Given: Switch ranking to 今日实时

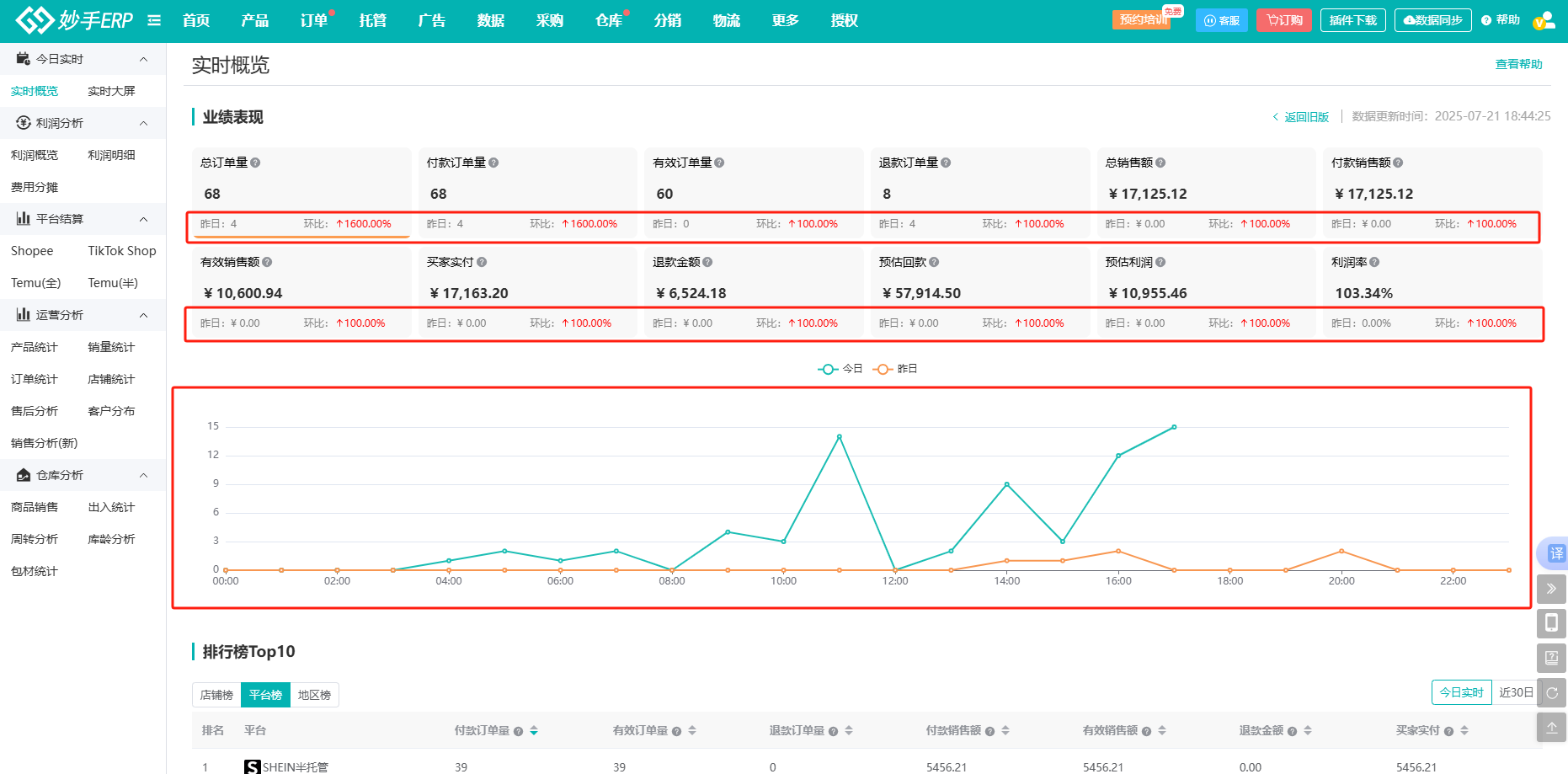Looking at the screenshot, I should click(x=1461, y=692).
